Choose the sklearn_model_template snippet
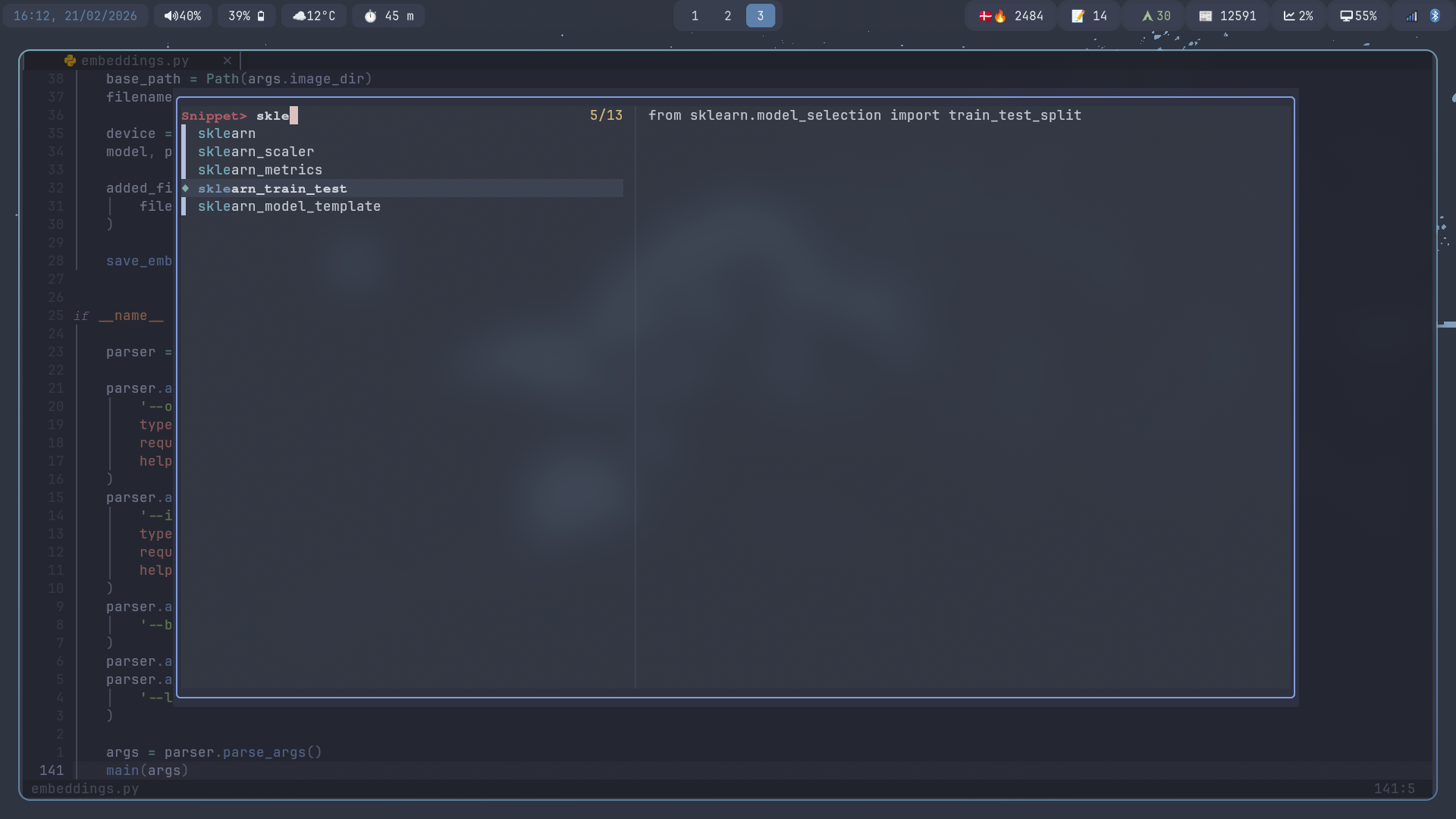1456x819 pixels. 289,206
